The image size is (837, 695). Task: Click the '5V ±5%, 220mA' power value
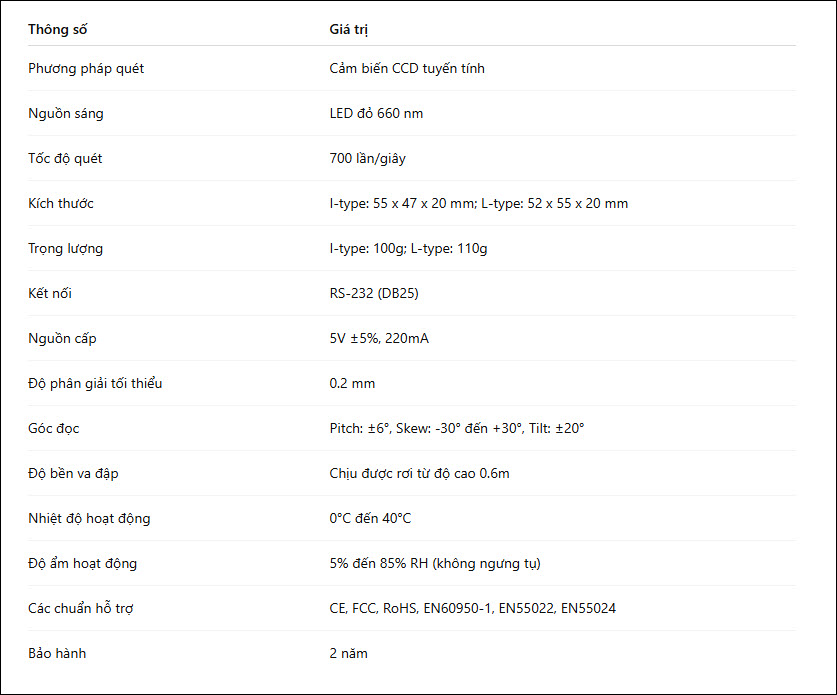(x=379, y=338)
